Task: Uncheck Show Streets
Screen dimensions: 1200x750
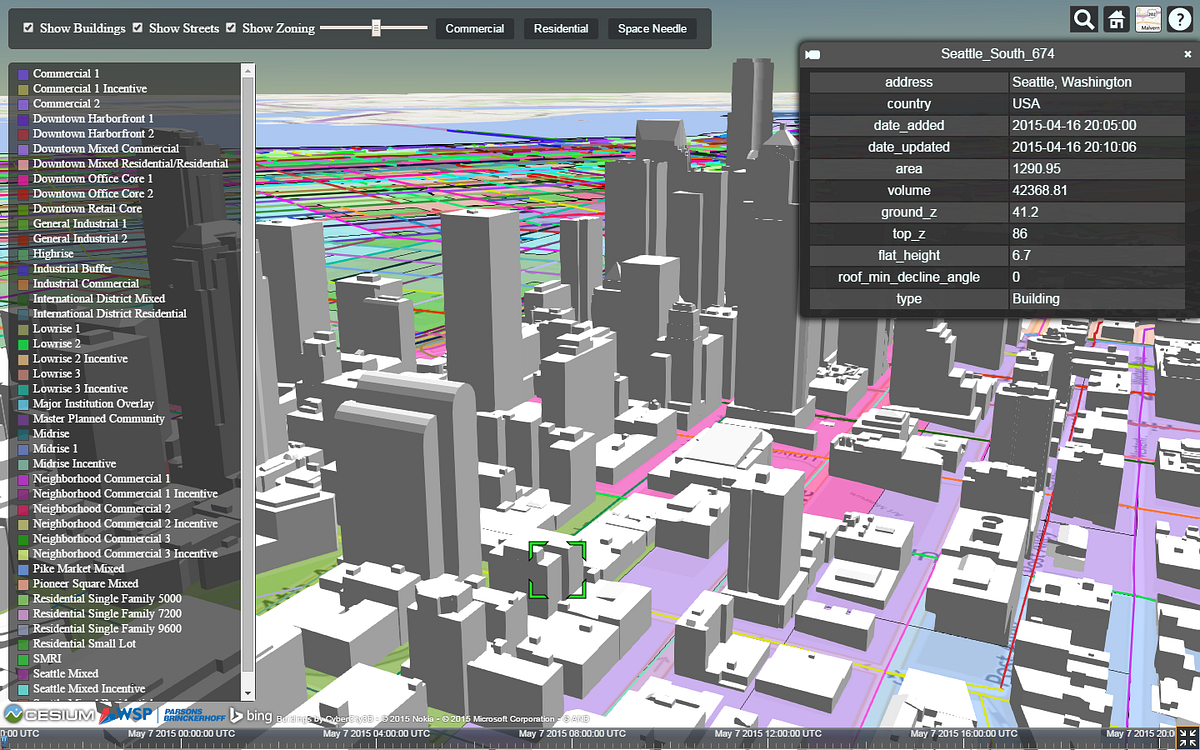Action: pos(136,28)
